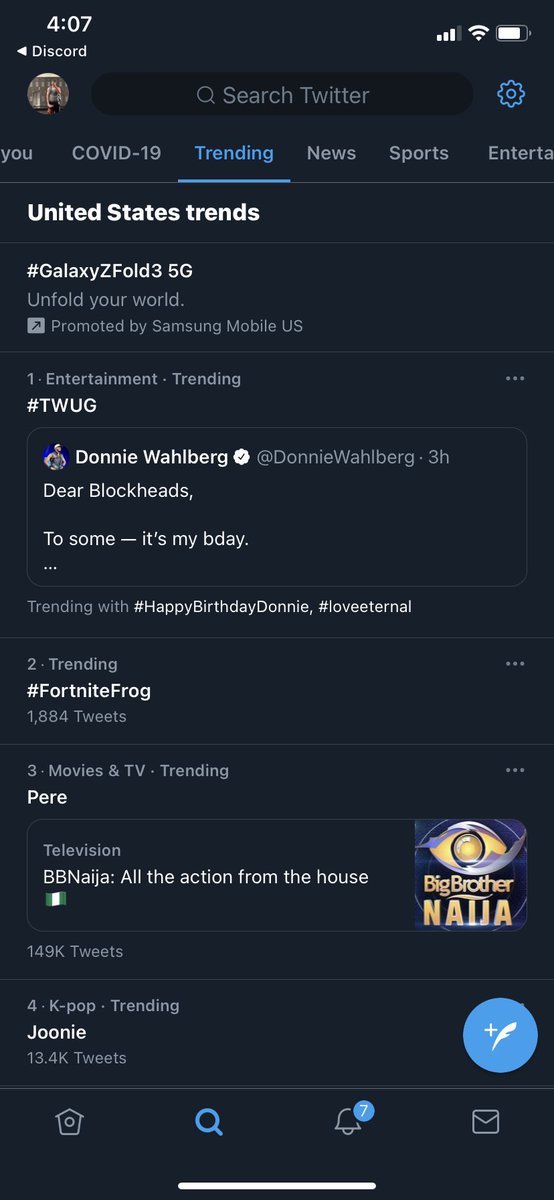The height and width of the screenshot is (1200, 554).
Task: Switch to the Sports tab
Action: [419, 153]
